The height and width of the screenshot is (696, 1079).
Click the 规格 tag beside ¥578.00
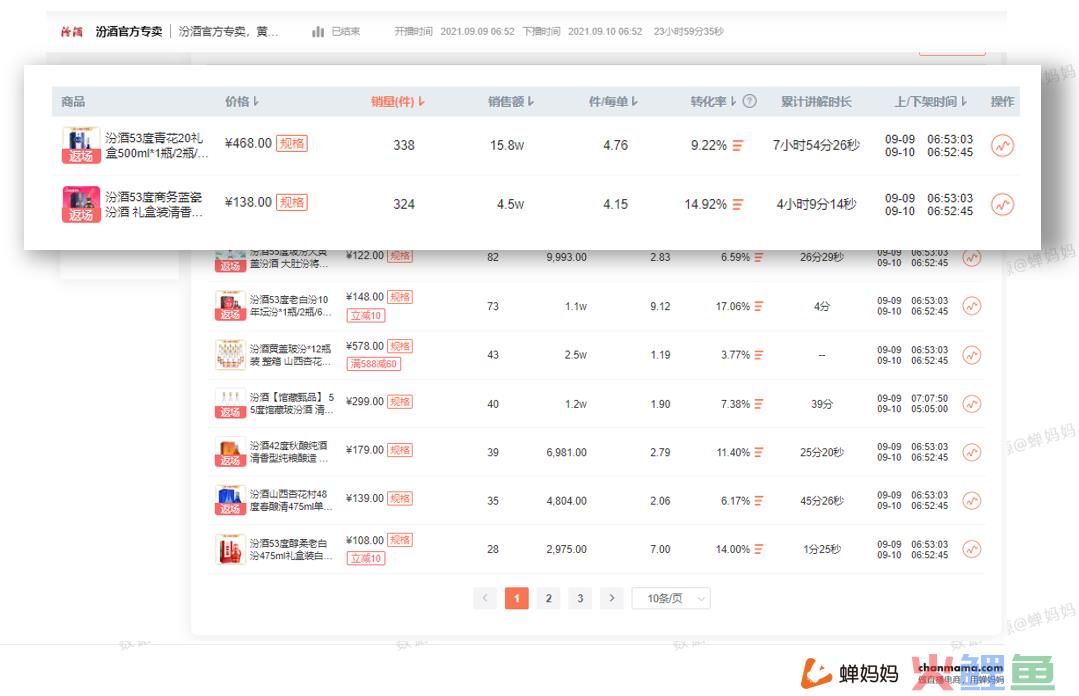[x=400, y=346]
